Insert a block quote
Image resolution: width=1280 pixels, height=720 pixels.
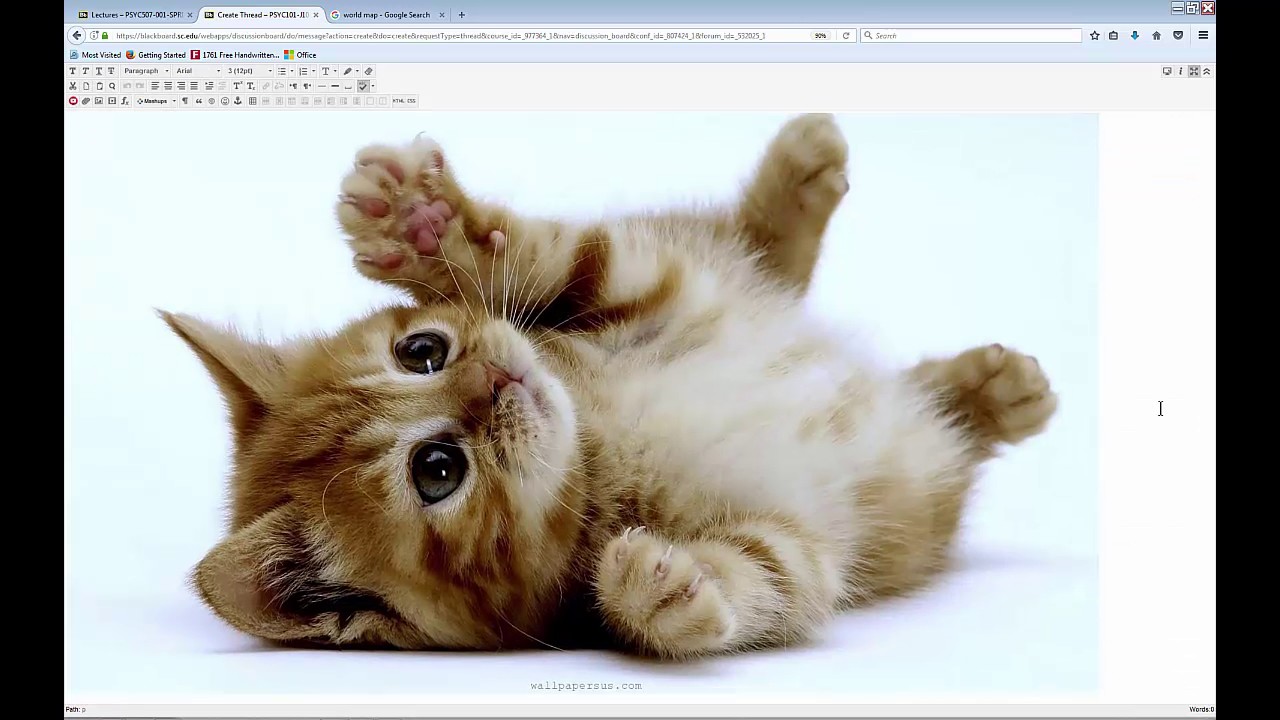click(x=198, y=101)
